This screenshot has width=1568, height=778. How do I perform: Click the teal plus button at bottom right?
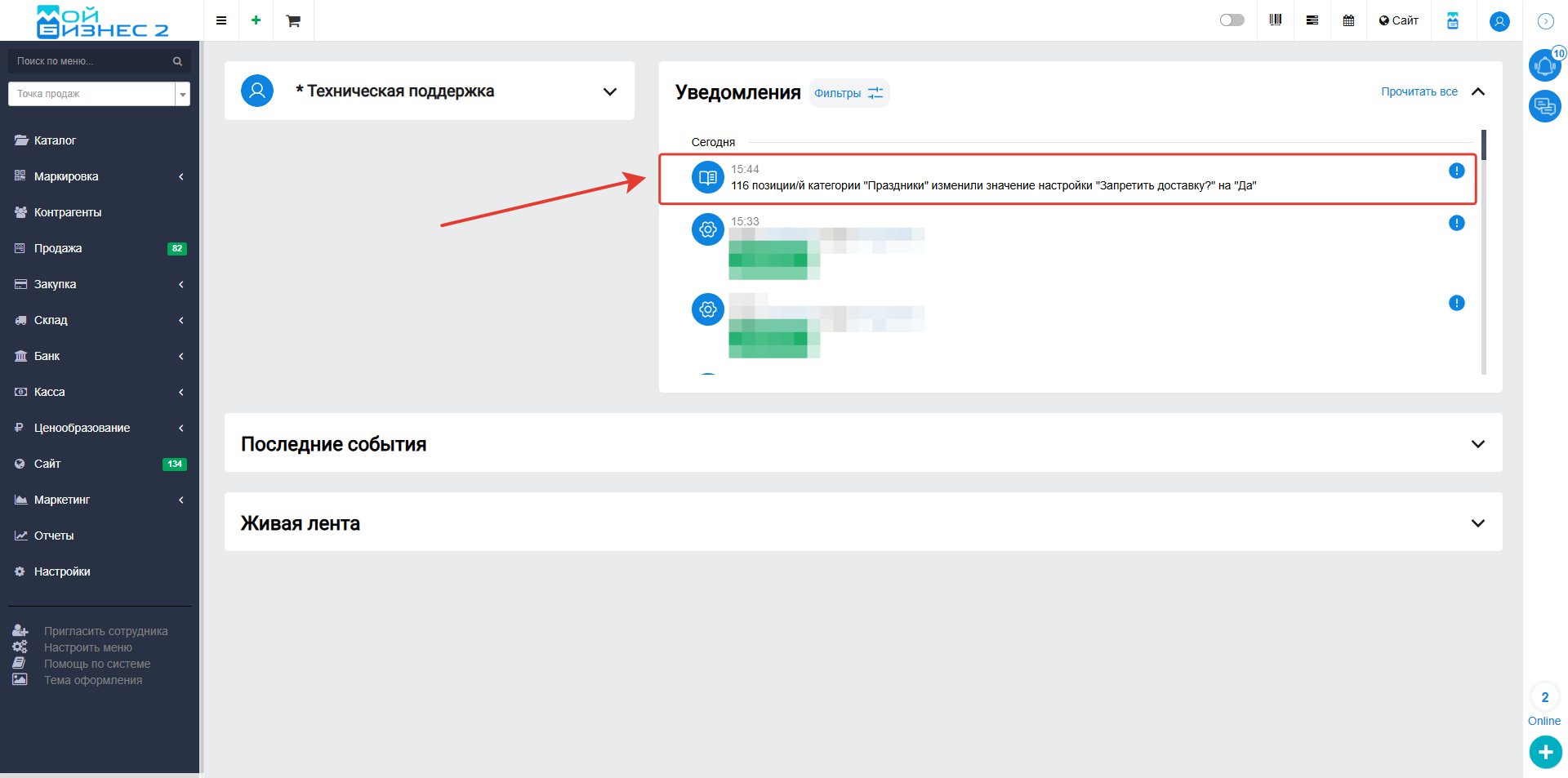tap(1545, 752)
